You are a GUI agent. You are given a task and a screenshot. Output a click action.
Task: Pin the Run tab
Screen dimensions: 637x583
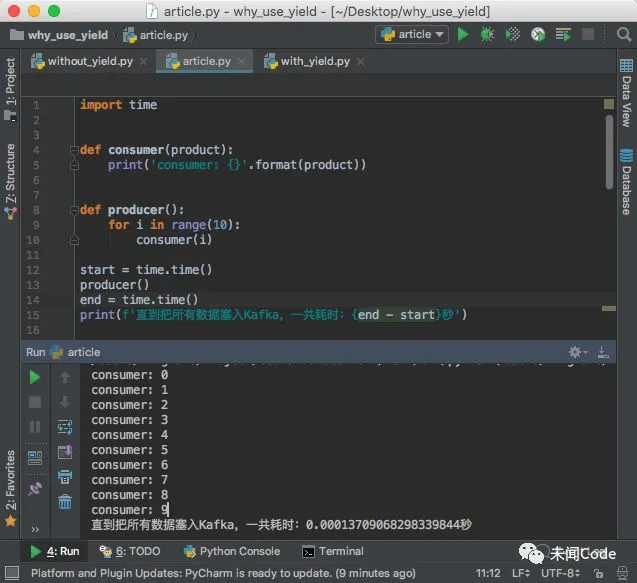[x=35, y=489]
